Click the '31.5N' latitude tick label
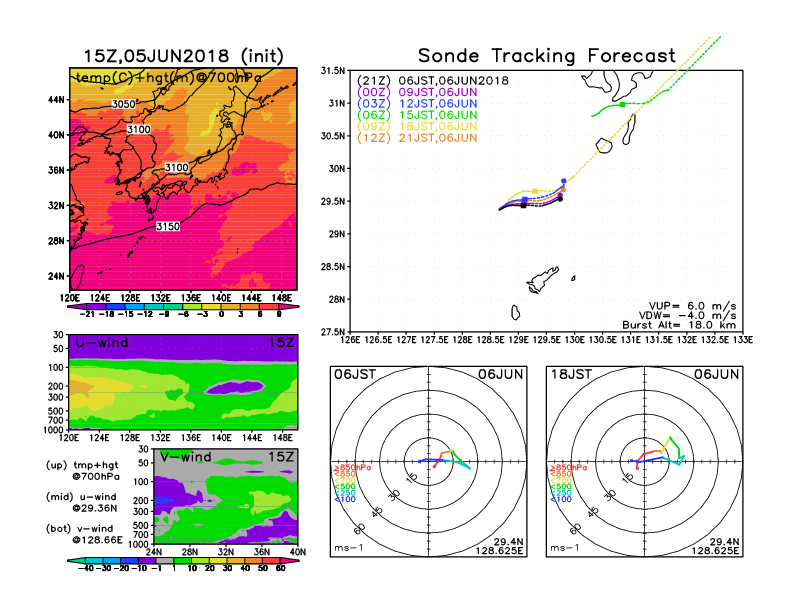Viewport: 792px width, 612px height. [x=333, y=71]
